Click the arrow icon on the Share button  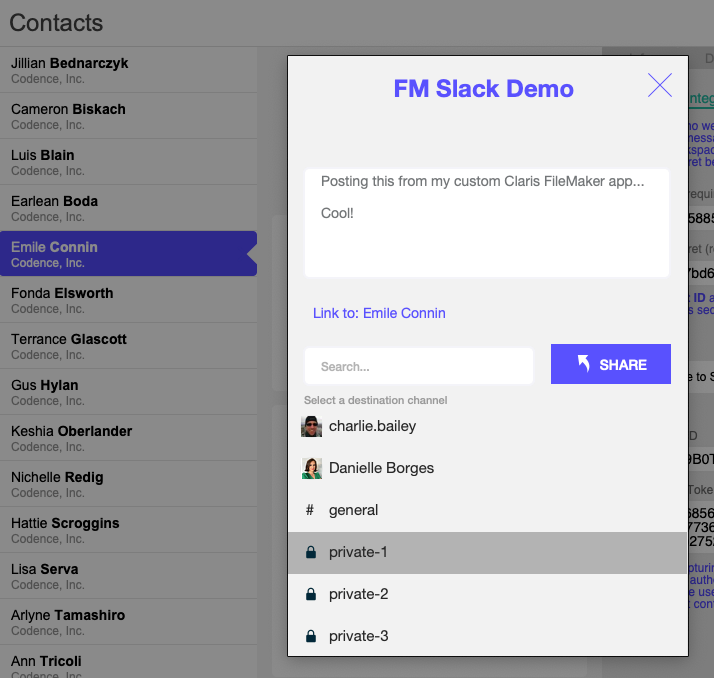coord(584,363)
